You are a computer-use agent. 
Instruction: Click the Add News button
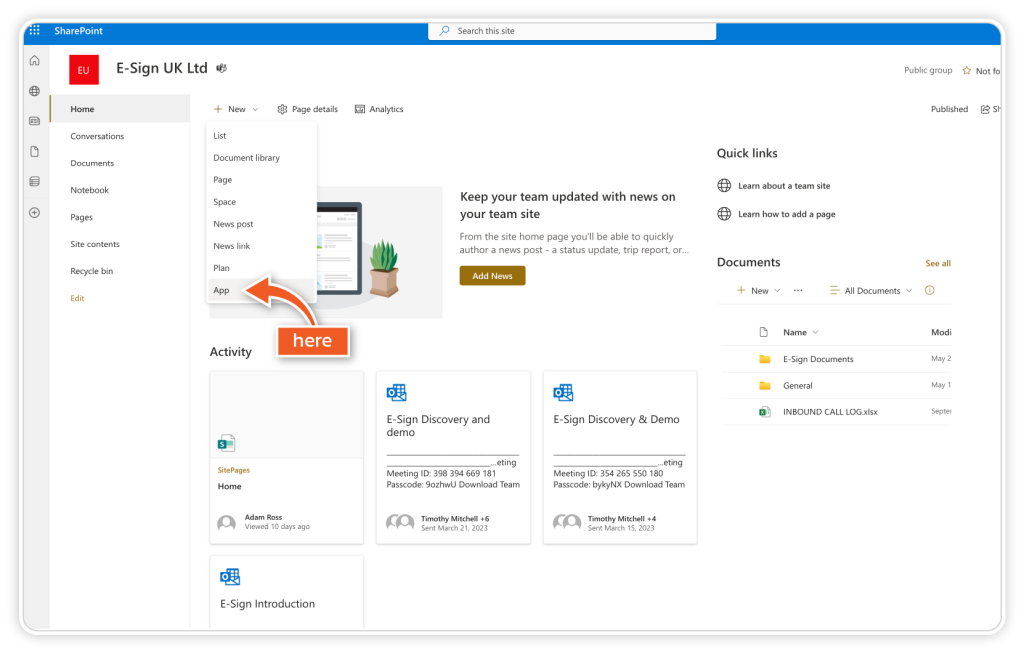point(492,276)
